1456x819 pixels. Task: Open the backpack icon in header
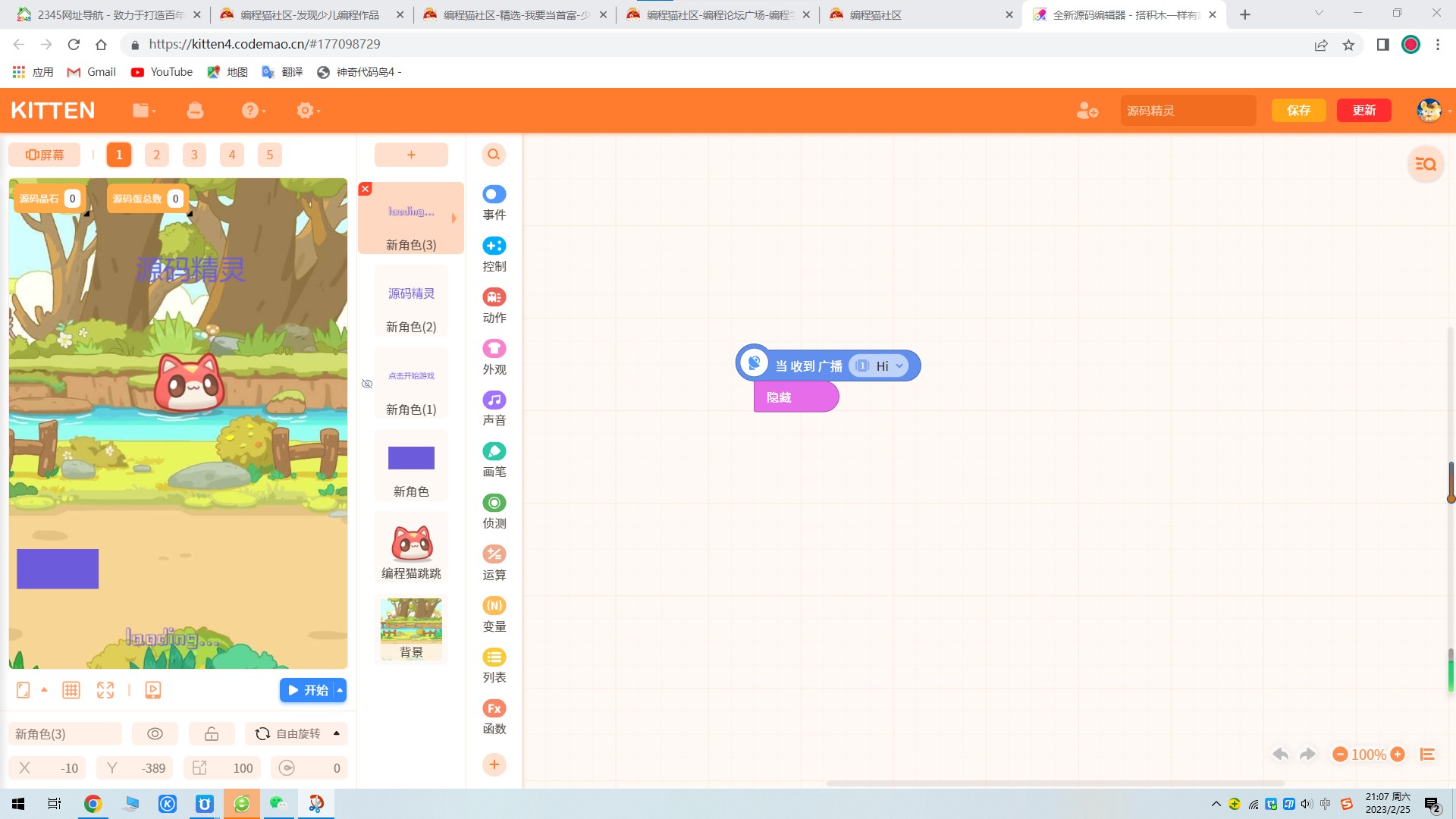tap(195, 111)
